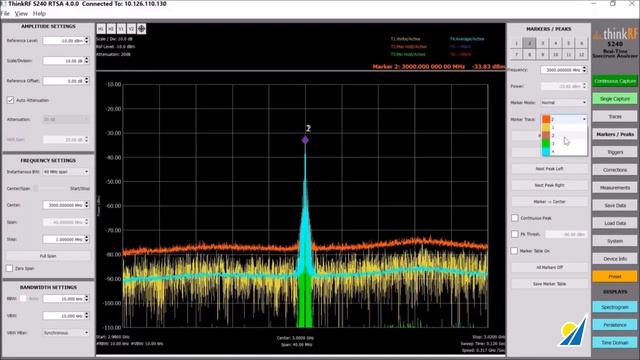Choose green trace 3 in Marker Trace list
The height and width of the screenshot is (360, 640).
[564, 143]
